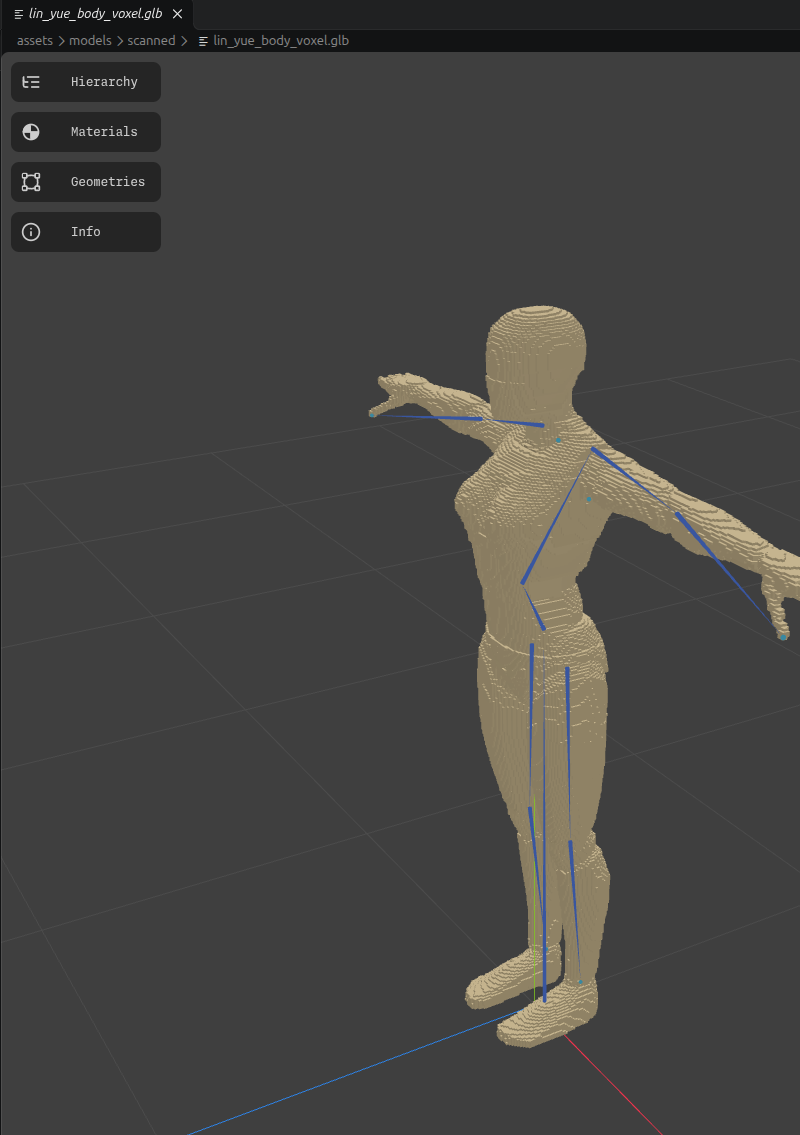Open the Info panel

85,232
